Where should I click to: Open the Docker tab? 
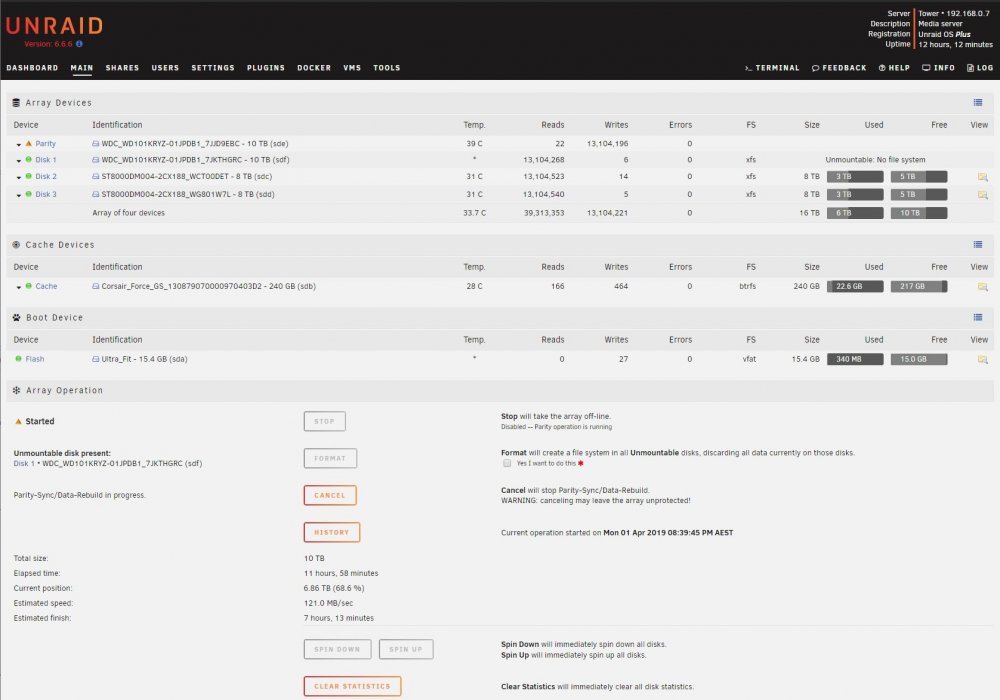click(x=314, y=68)
